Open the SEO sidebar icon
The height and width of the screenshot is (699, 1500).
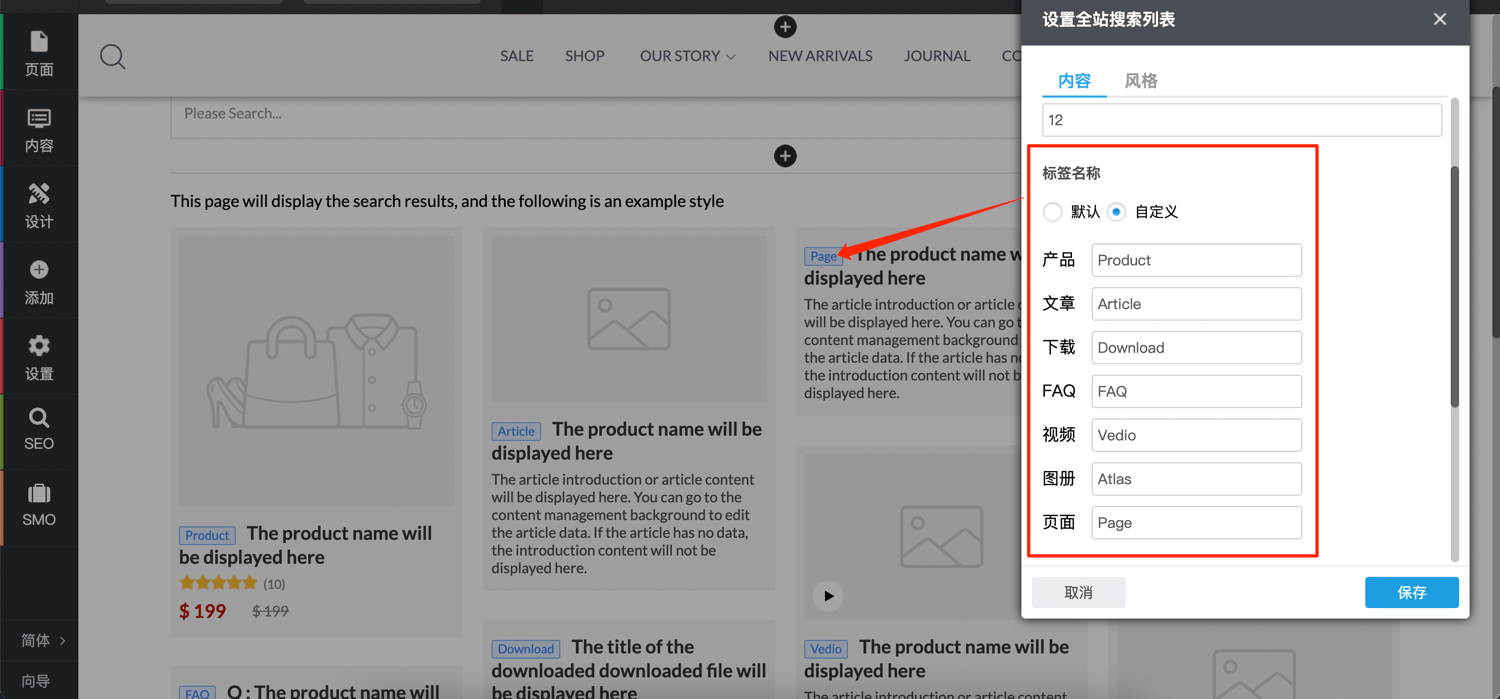pyautogui.click(x=39, y=429)
